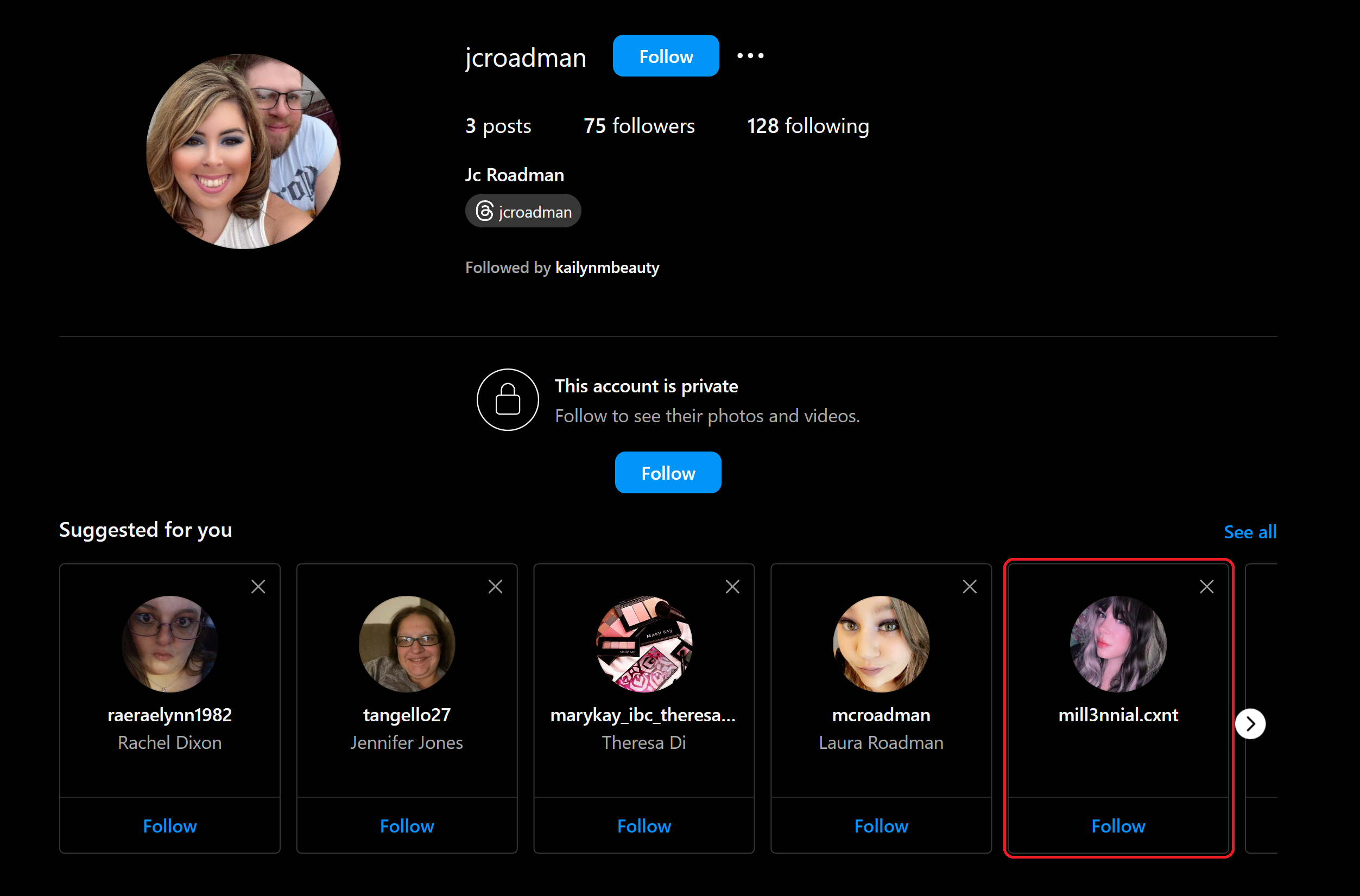This screenshot has width=1360, height=896.
Task: Click Suggested for you heading
Action: 146,530
